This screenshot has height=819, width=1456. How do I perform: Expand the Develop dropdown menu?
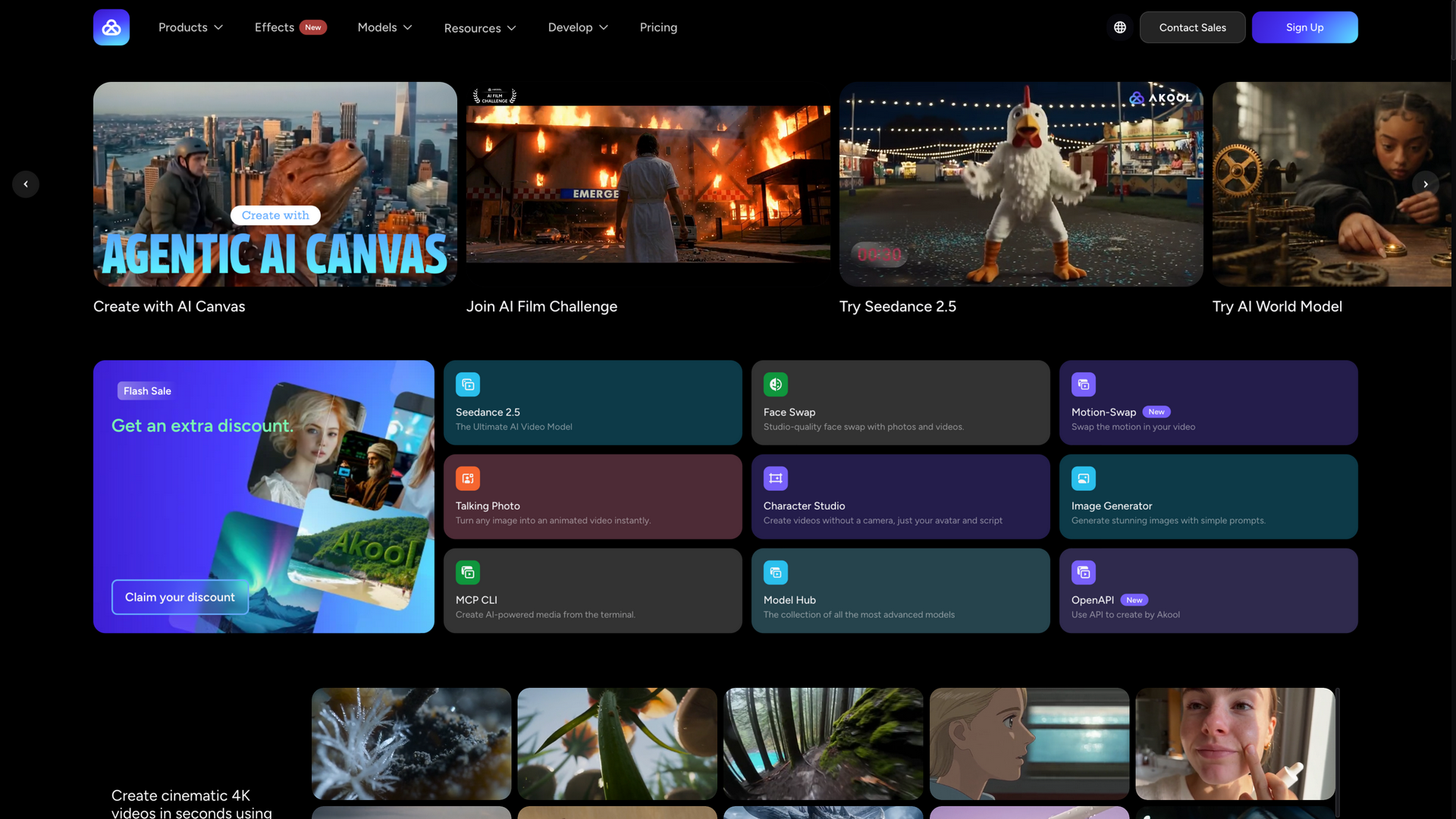pyautogui.click(x=578, y=27)
